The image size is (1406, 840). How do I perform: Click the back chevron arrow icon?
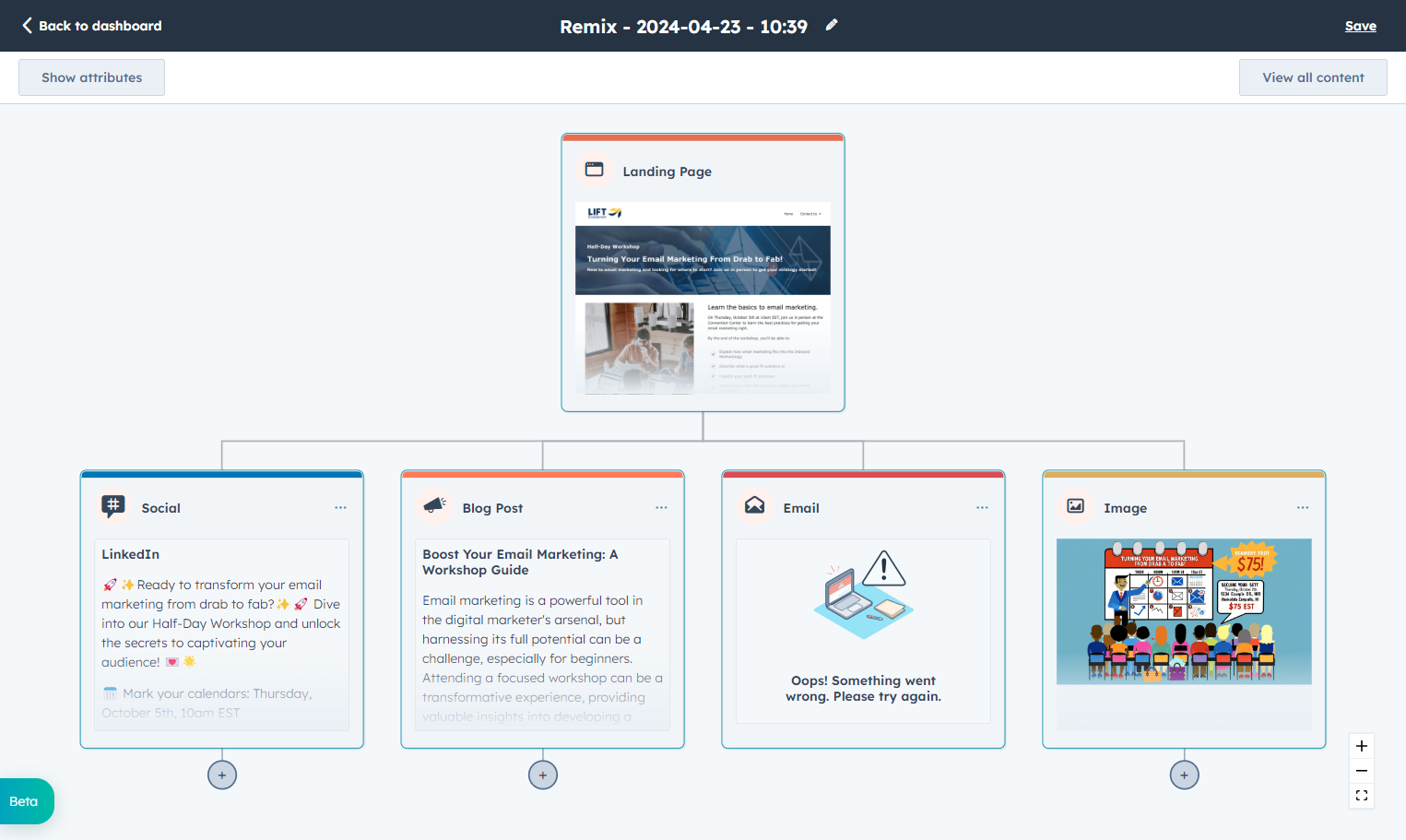(x=27, y=25)
